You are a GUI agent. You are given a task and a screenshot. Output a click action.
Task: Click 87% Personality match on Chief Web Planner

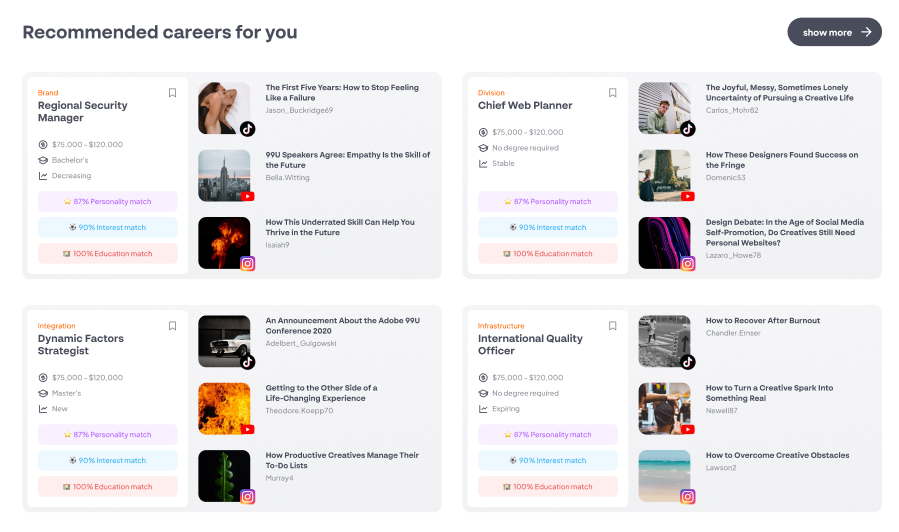[x=548, y=202]
